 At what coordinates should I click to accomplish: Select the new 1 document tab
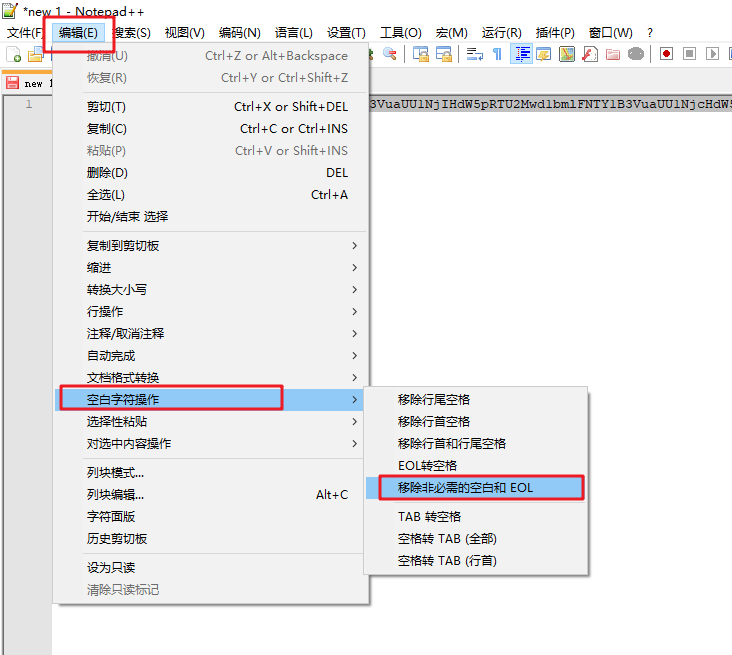point(28,83)
